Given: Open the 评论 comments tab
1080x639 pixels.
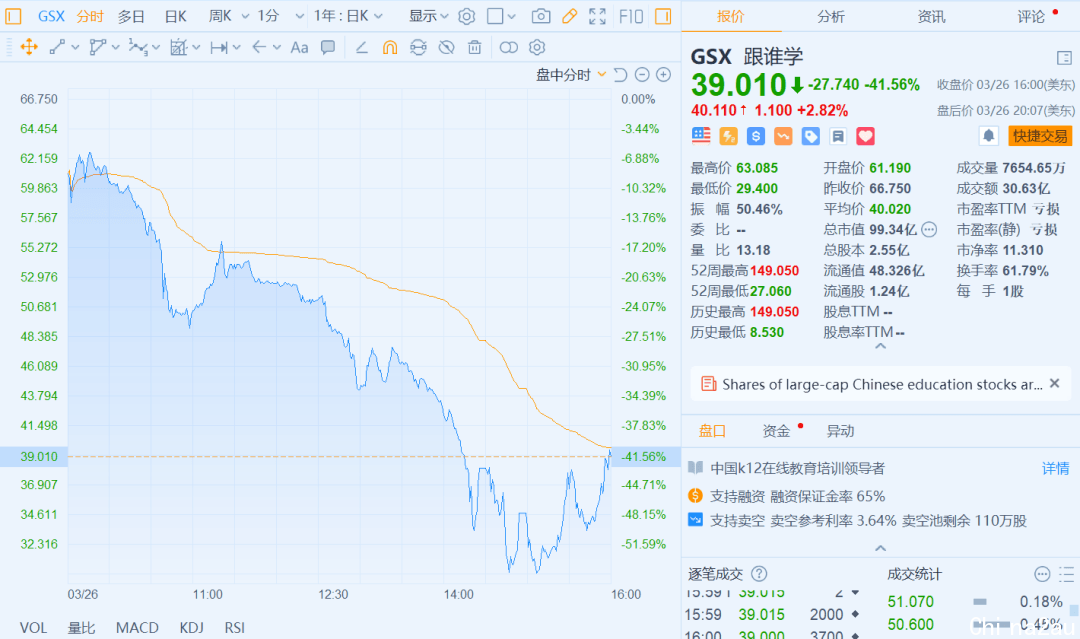Looking at the screenshot, I should point(1031,17).
